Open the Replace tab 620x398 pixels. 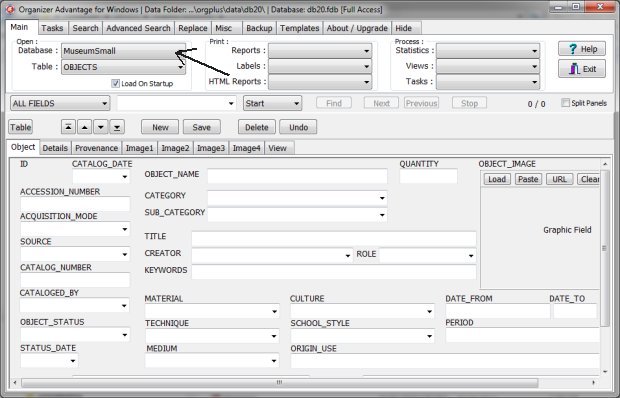click(193, 28)
